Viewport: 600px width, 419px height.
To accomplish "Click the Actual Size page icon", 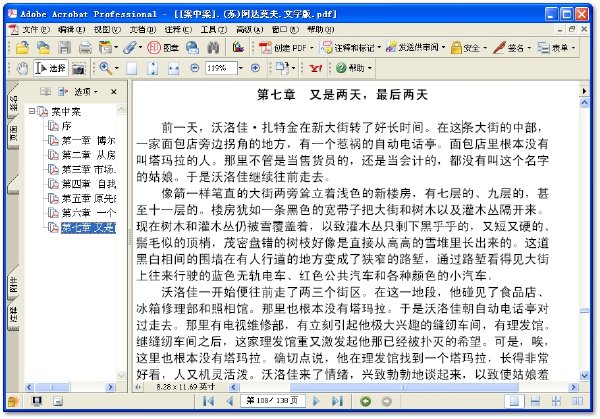I will [132, 68].
